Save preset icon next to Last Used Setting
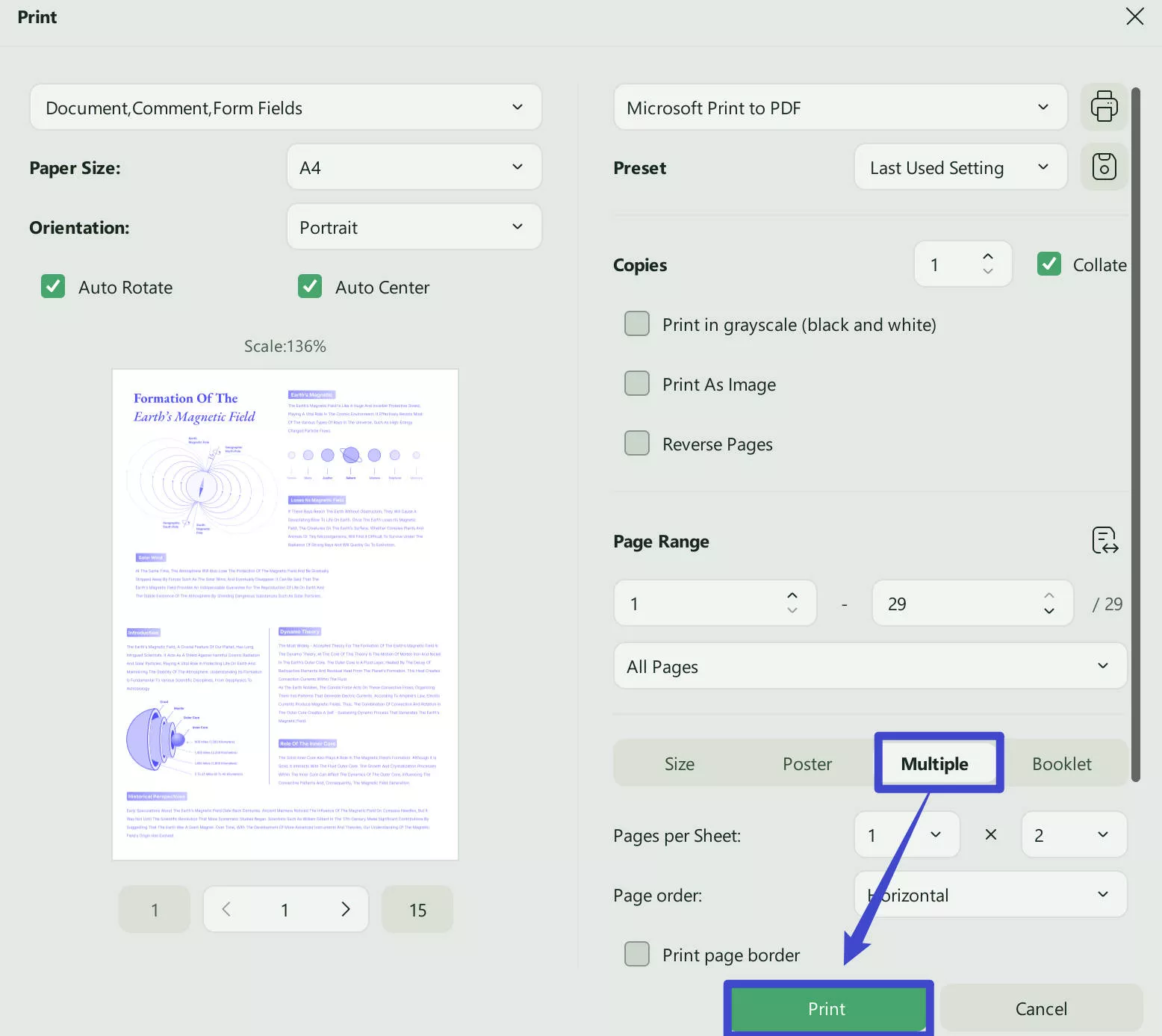The width and height of the screenshot is (1162, 1036). [x=1104, y=167]
